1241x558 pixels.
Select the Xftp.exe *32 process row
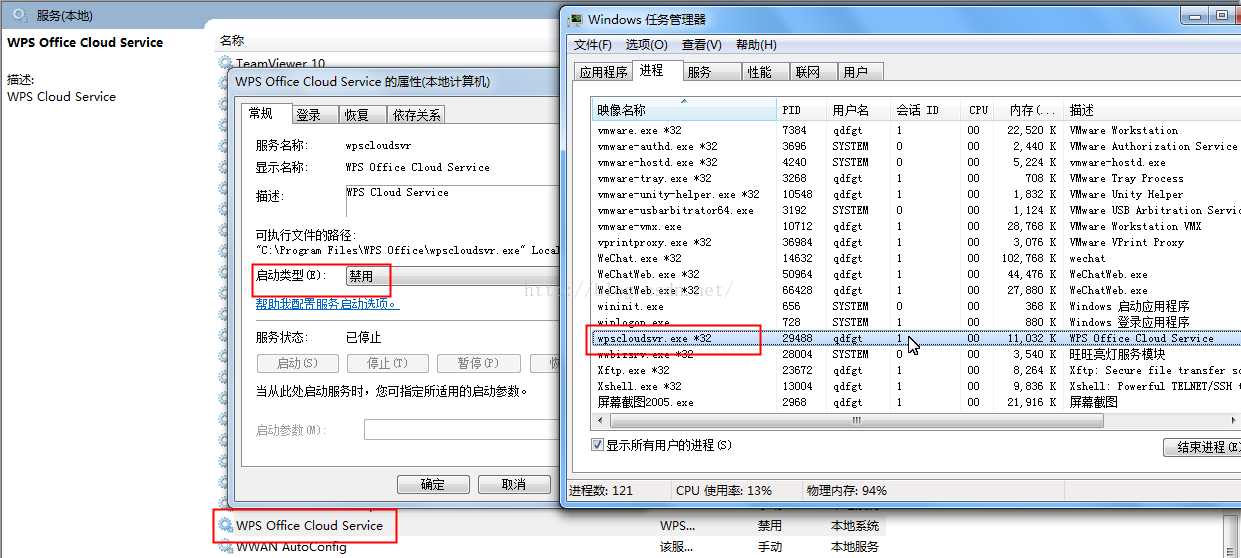[x=916, y=370]
